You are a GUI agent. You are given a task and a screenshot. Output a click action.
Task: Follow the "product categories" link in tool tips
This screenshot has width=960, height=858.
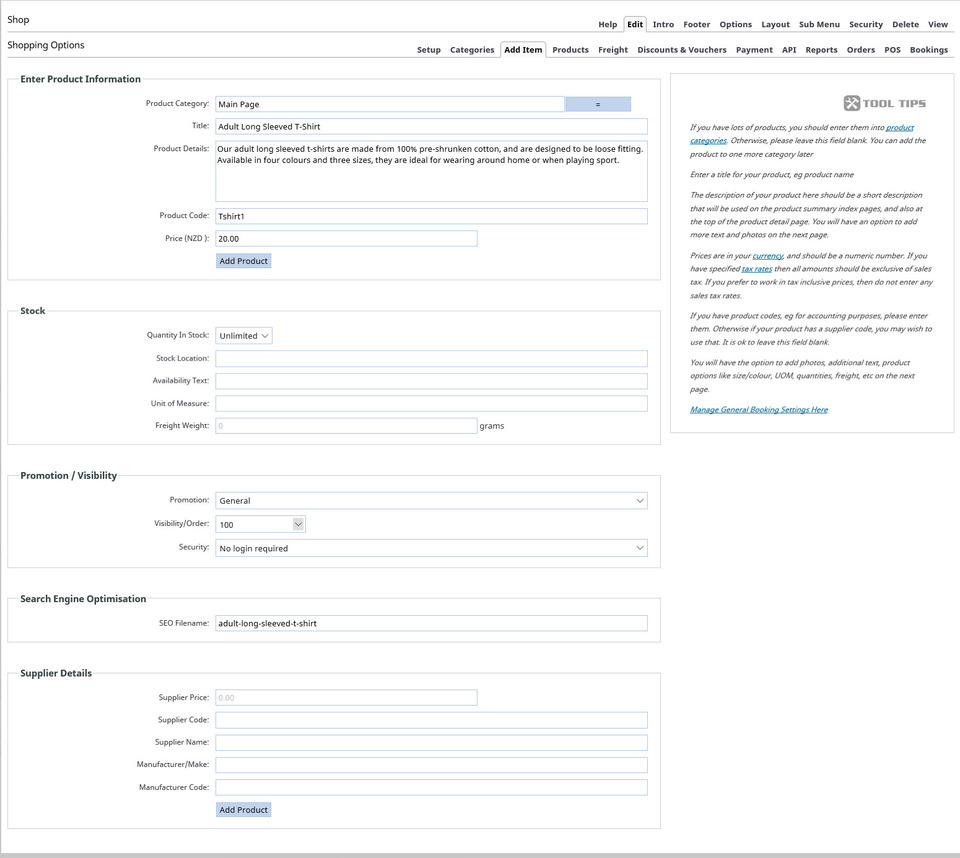coord(899,127)
